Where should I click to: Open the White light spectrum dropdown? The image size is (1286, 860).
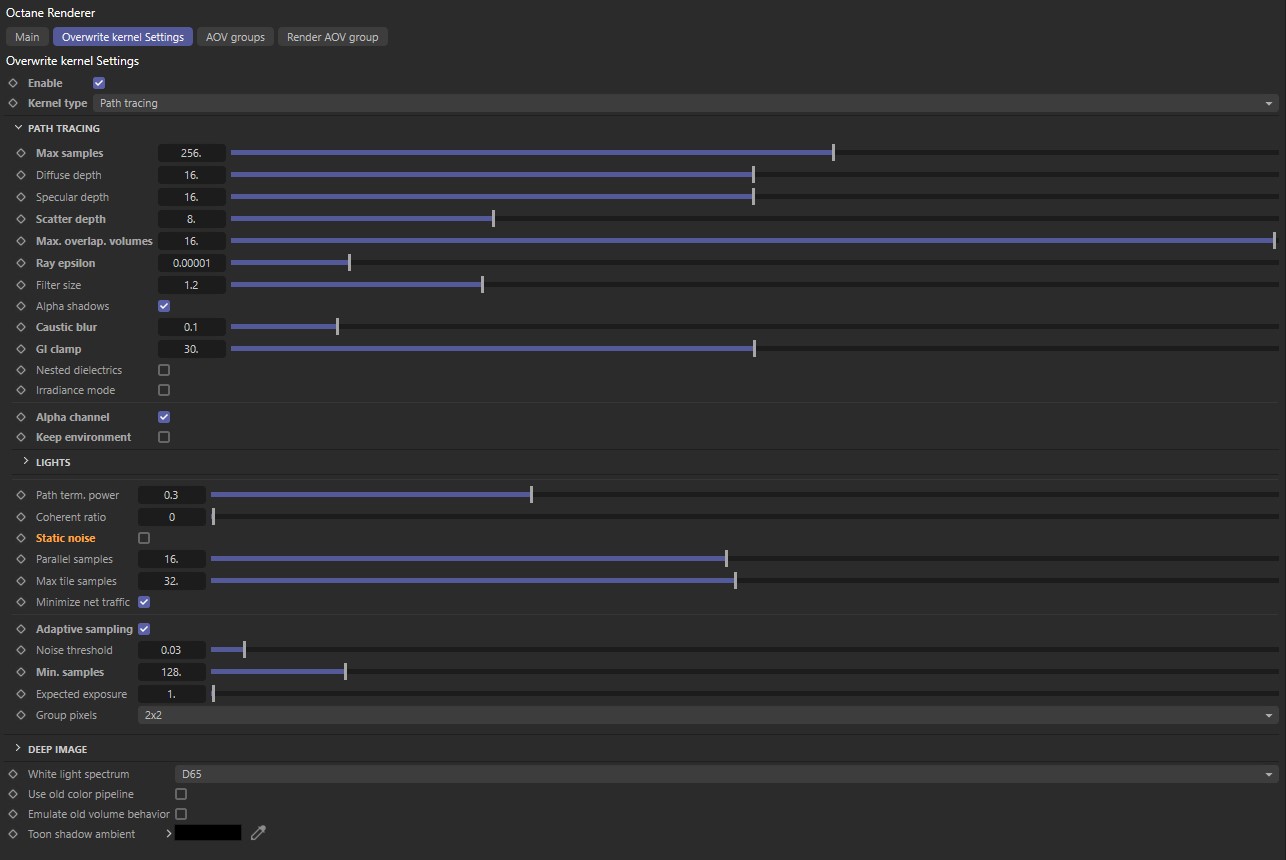click(x=727, y=774)
